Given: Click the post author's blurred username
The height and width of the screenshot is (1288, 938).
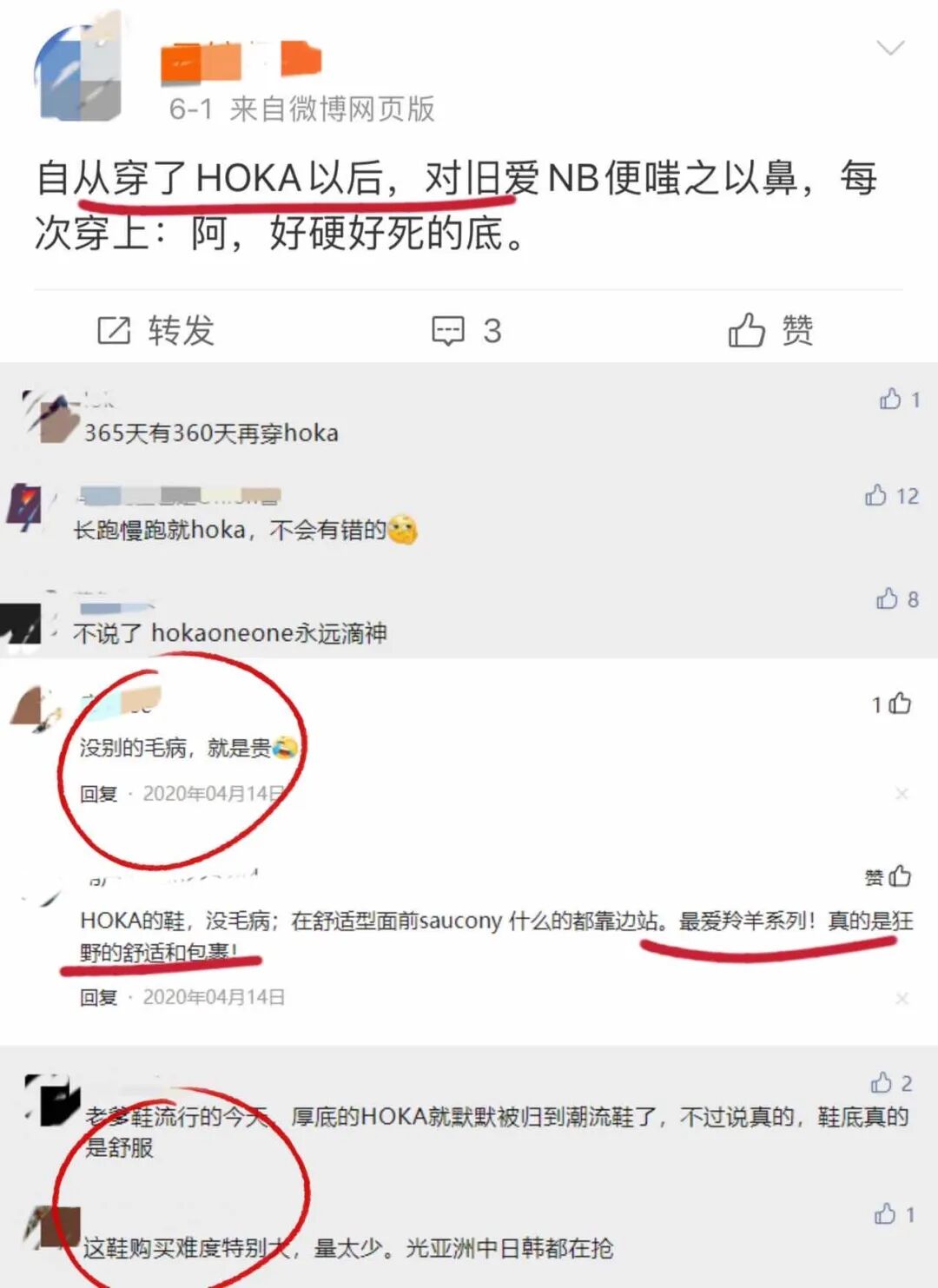Looking at the screenshot, I should [x=241, y=61].
